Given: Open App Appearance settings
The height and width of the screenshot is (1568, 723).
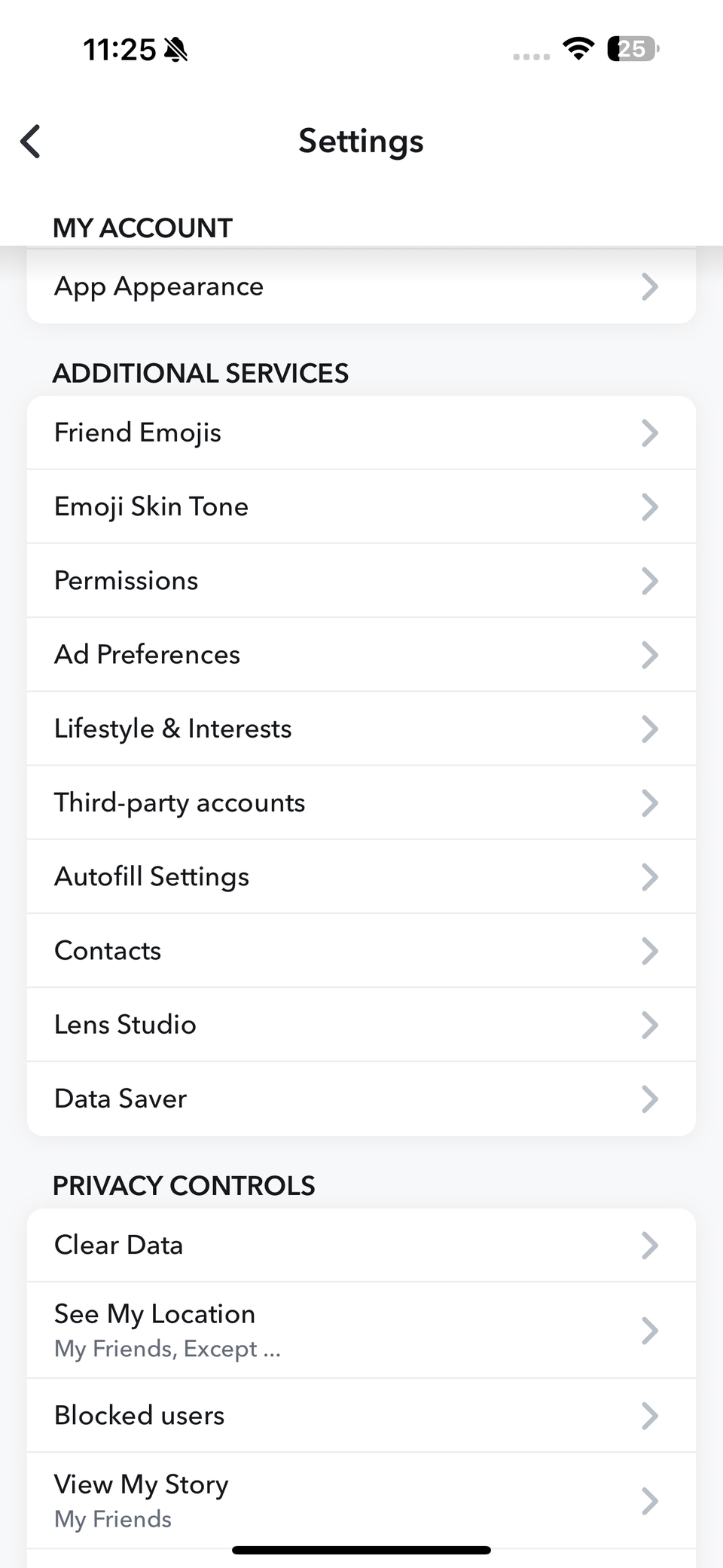Looking at the screenshot, I should pyautogui.click(x=361, y=287).
